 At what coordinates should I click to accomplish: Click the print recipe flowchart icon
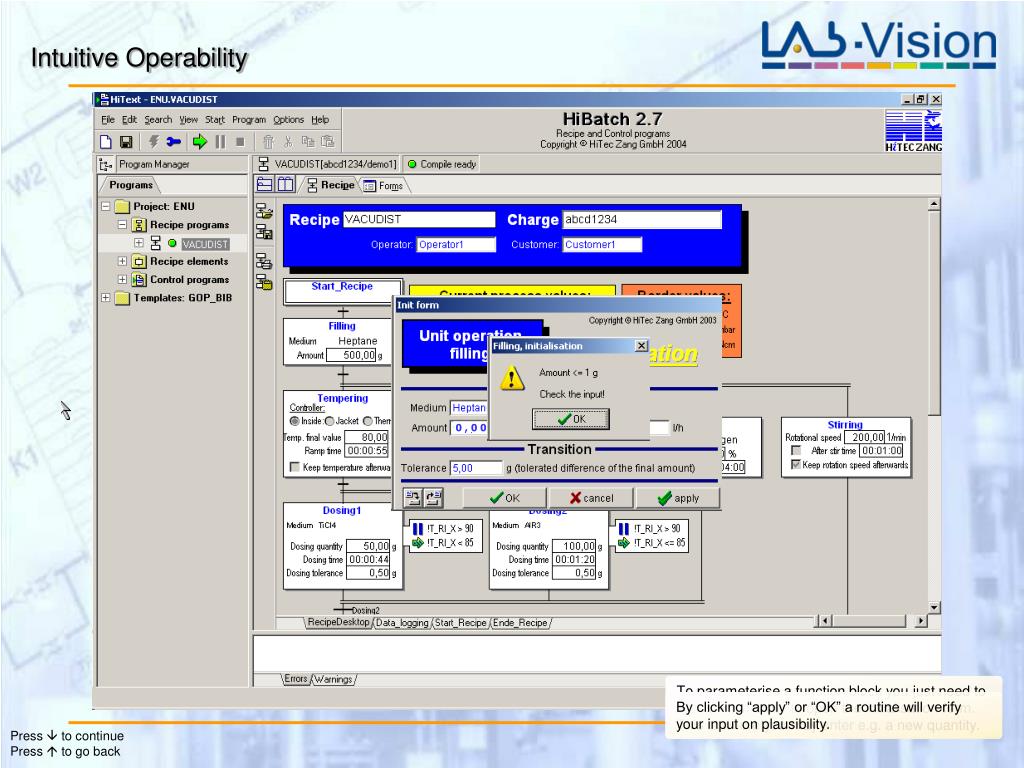coord(264,261)
